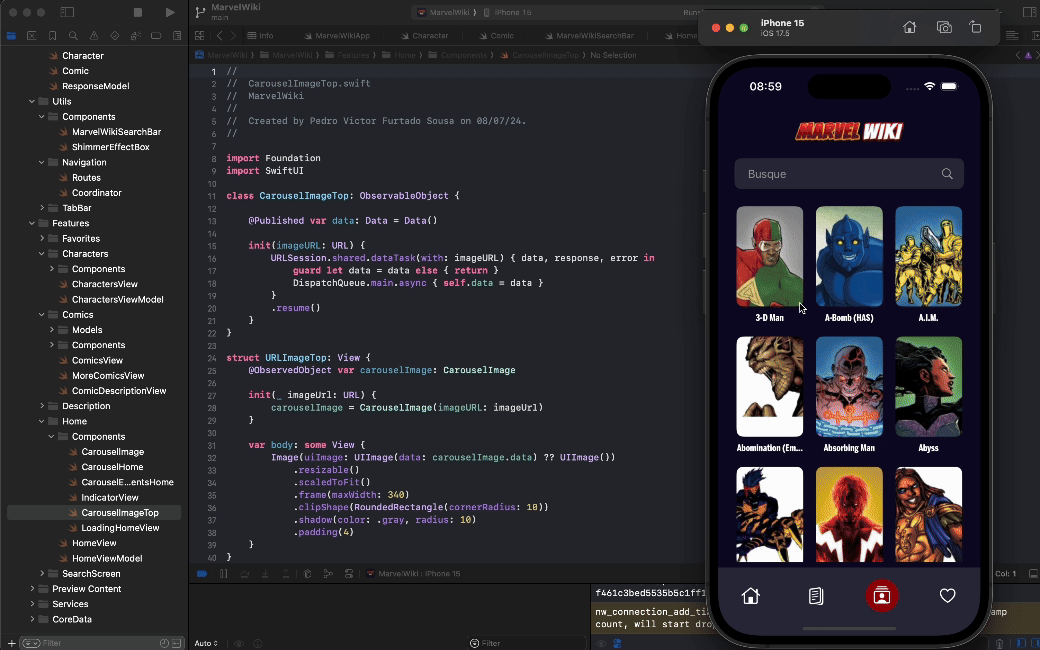Select the Services folder
This screenshot has width=1040, height=650.
coord(70,604)
